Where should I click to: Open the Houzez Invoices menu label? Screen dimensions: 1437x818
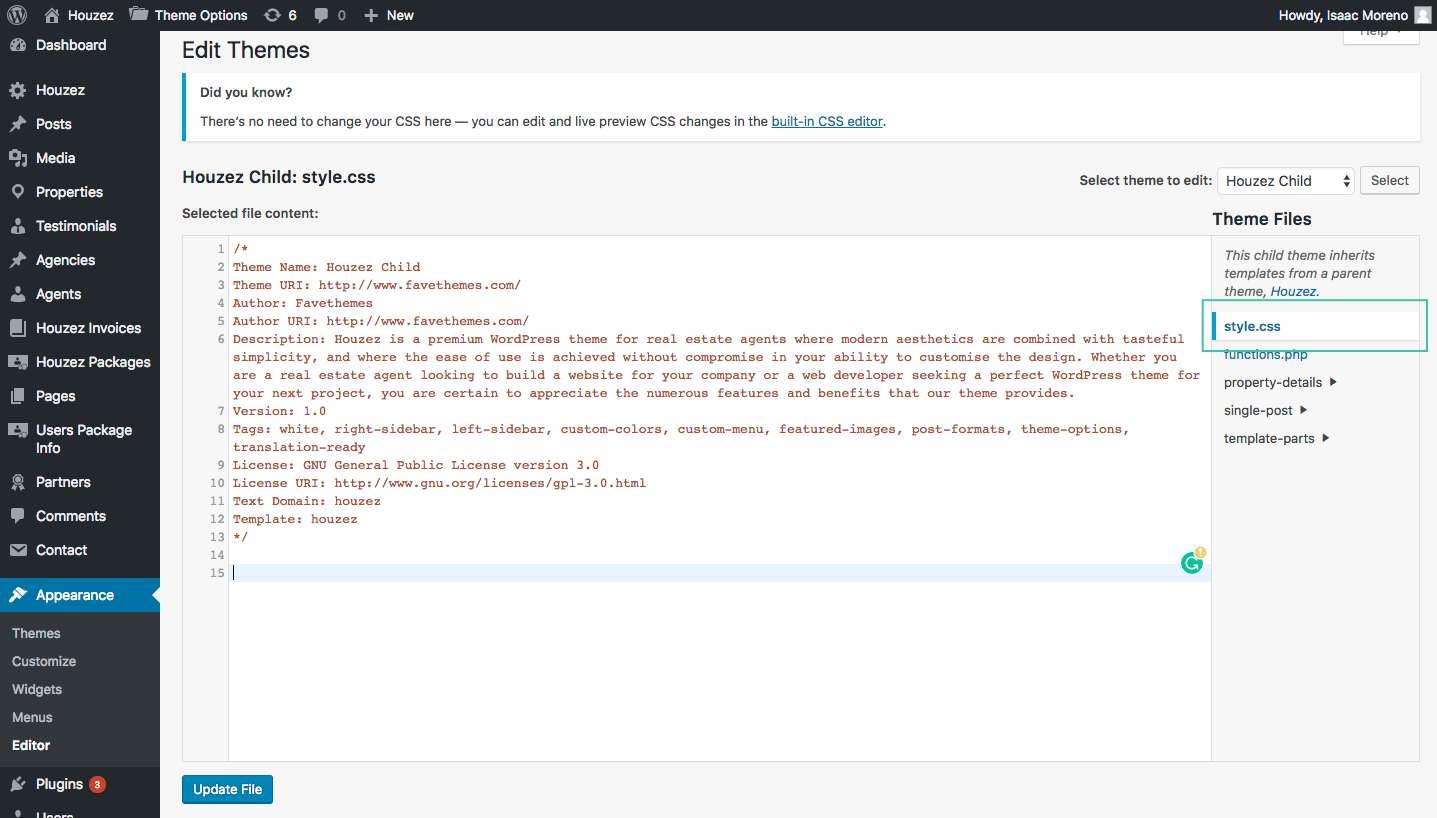coord(88,328)
